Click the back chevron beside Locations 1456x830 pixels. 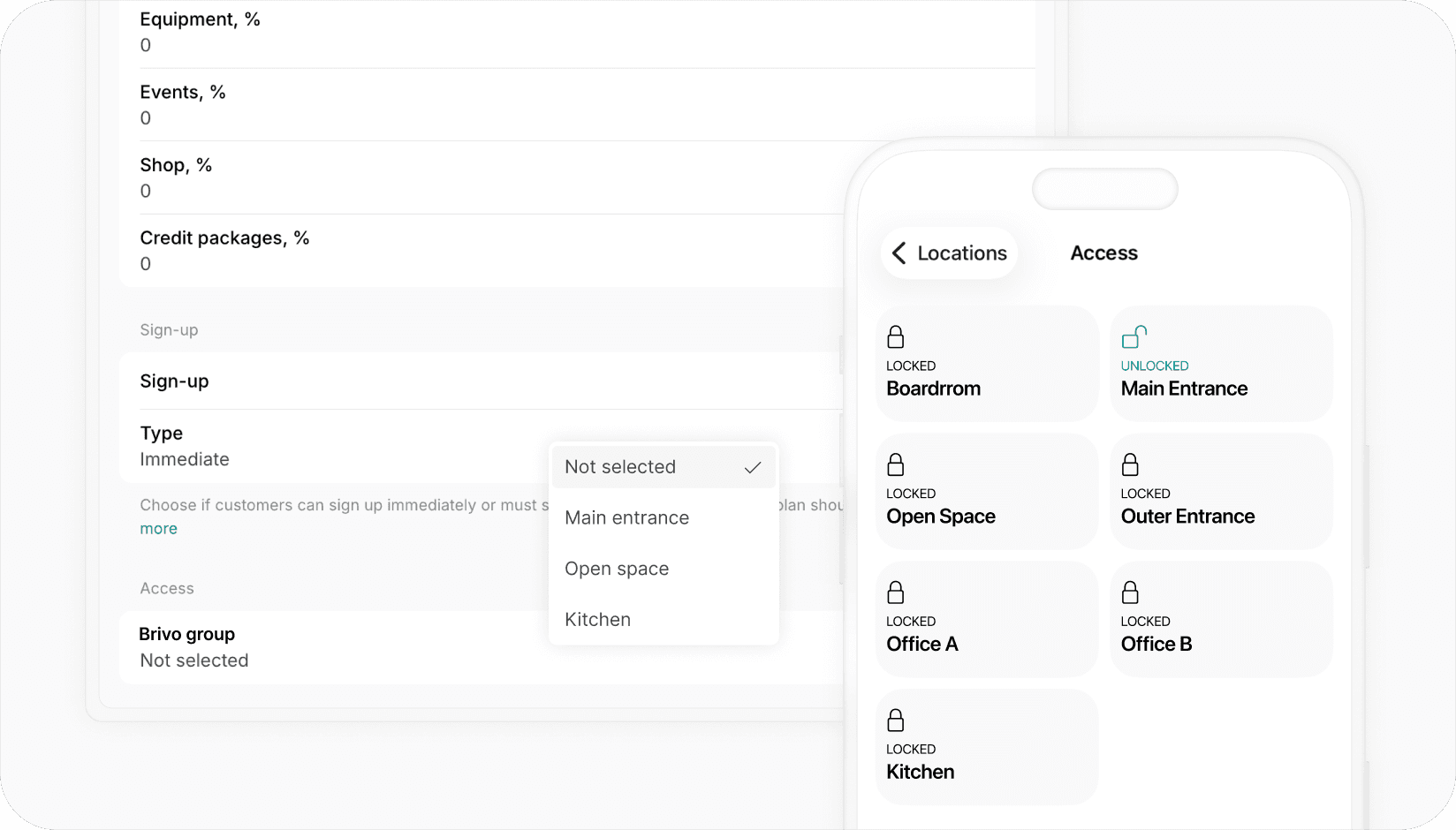coord(899,253)
